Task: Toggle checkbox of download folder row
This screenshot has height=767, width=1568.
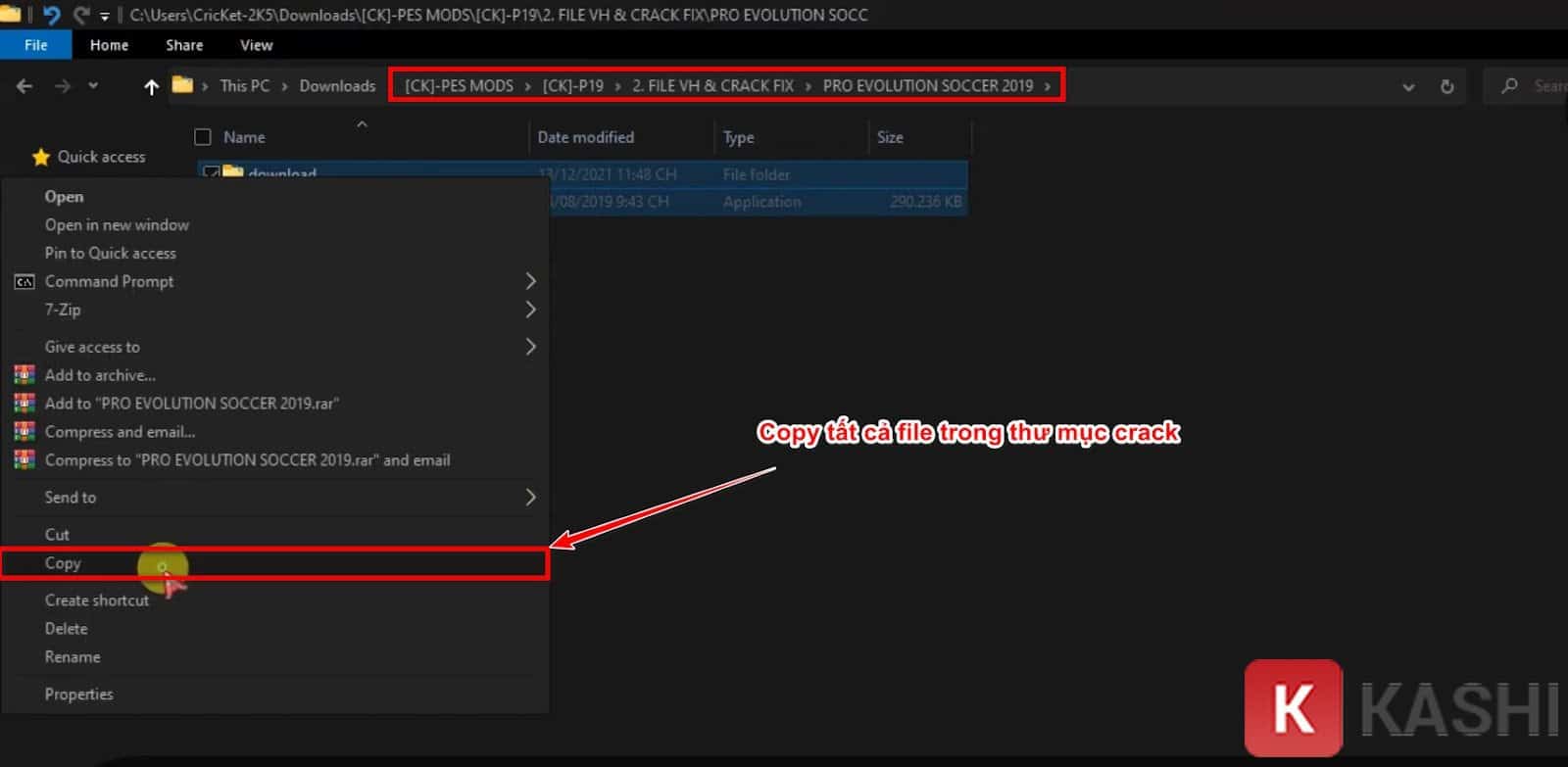Action: coord(211,172)
